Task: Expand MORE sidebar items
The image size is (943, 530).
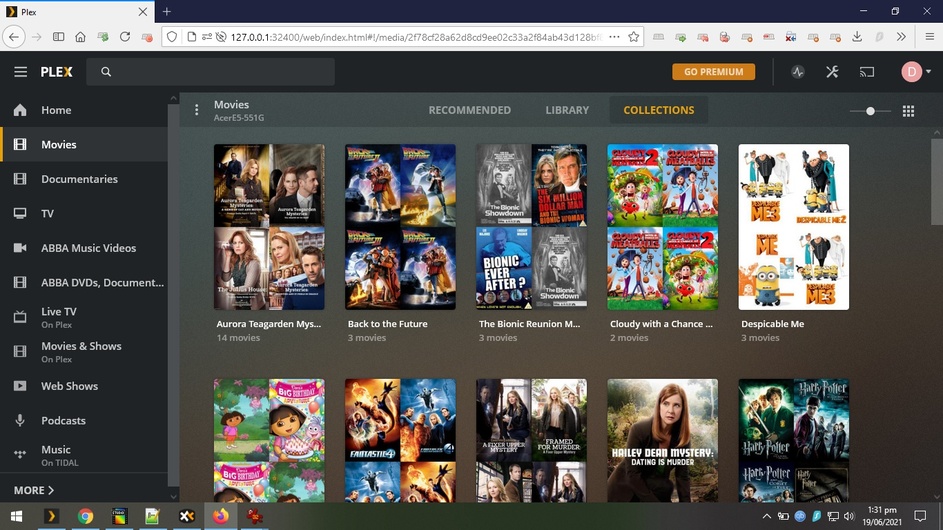Action: point(34,490)
